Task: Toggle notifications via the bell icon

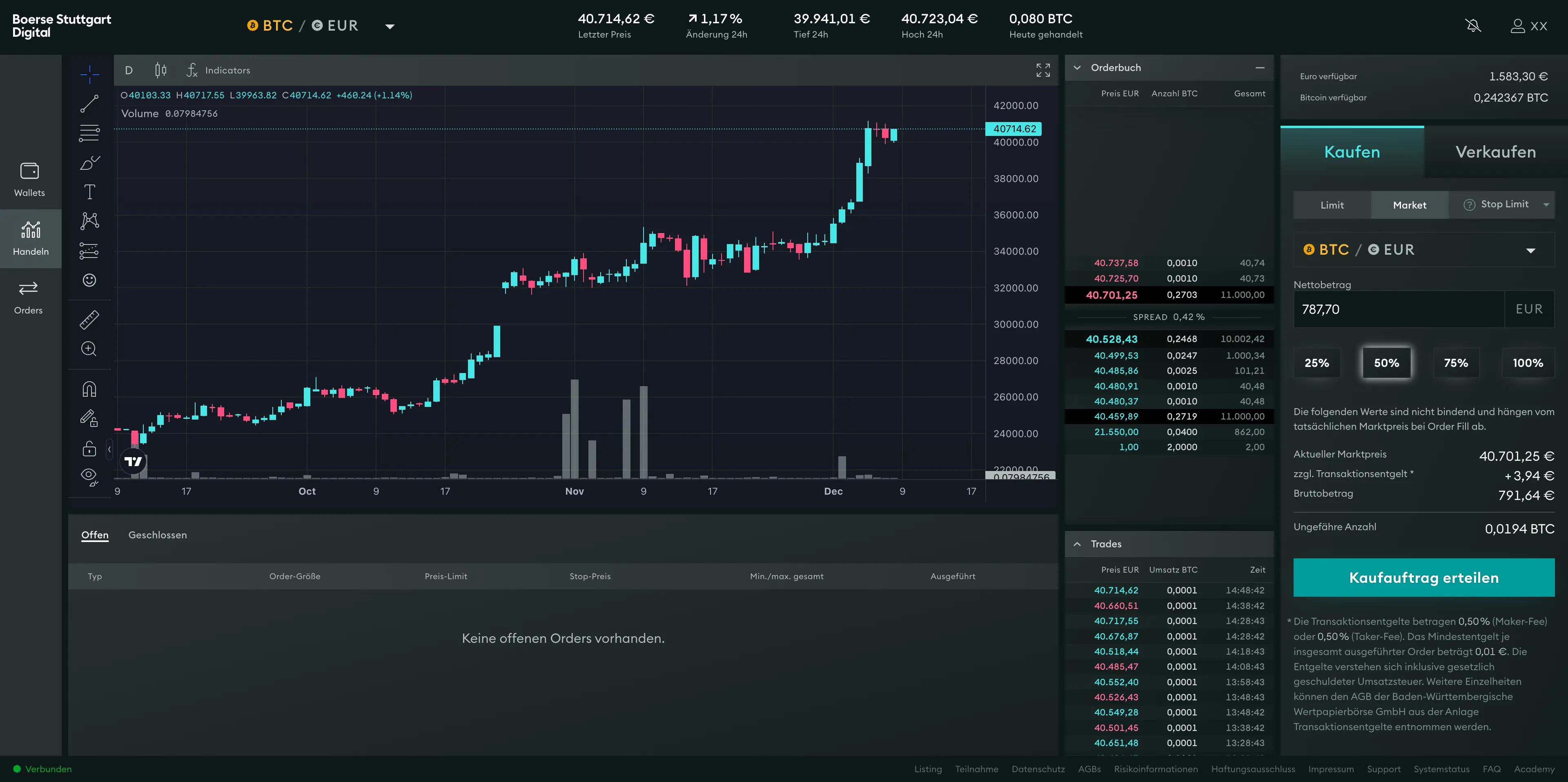Action: pyautogui.click(x=1474, y=26)
